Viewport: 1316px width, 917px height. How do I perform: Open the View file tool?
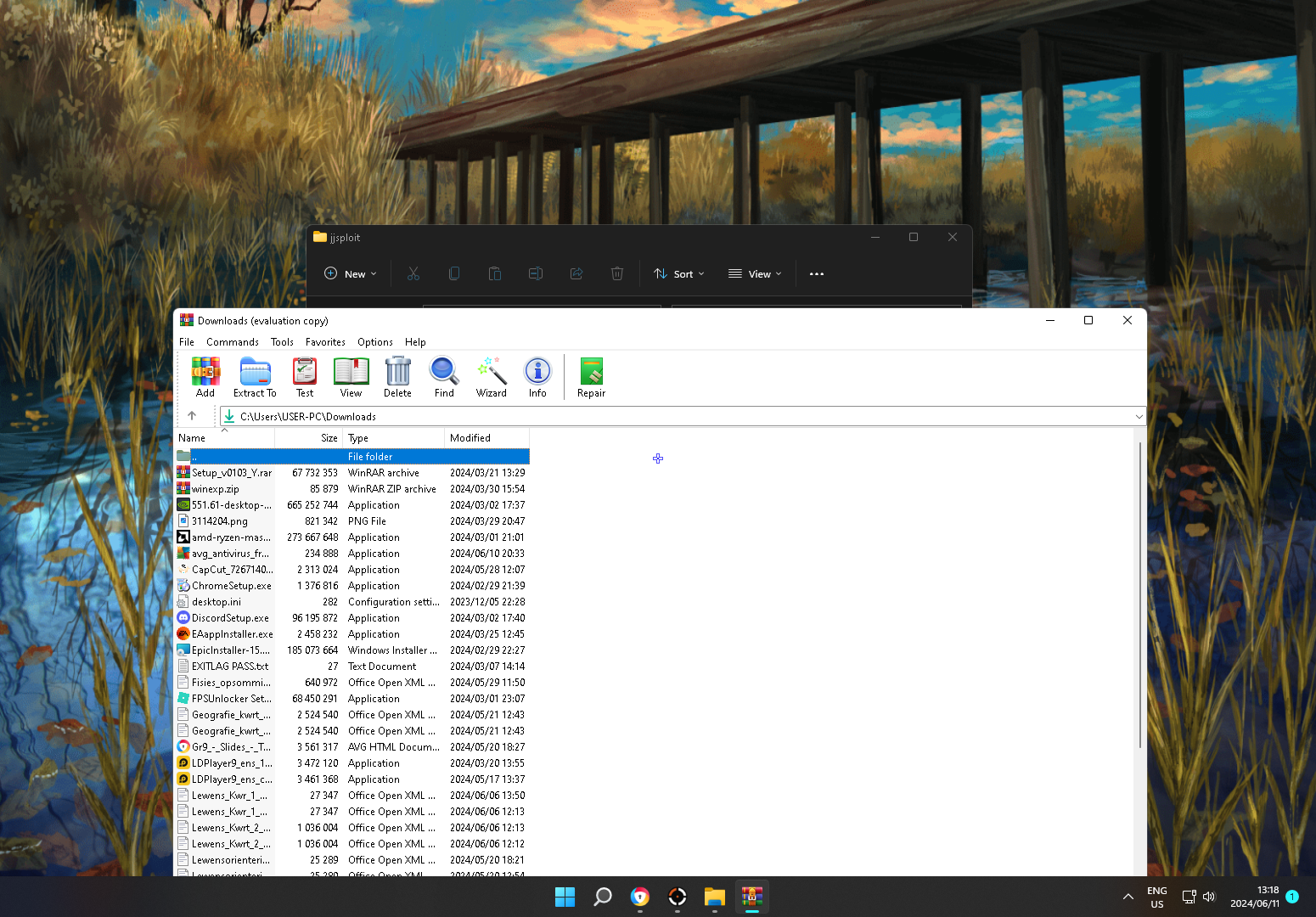click(x=351, y=377)
